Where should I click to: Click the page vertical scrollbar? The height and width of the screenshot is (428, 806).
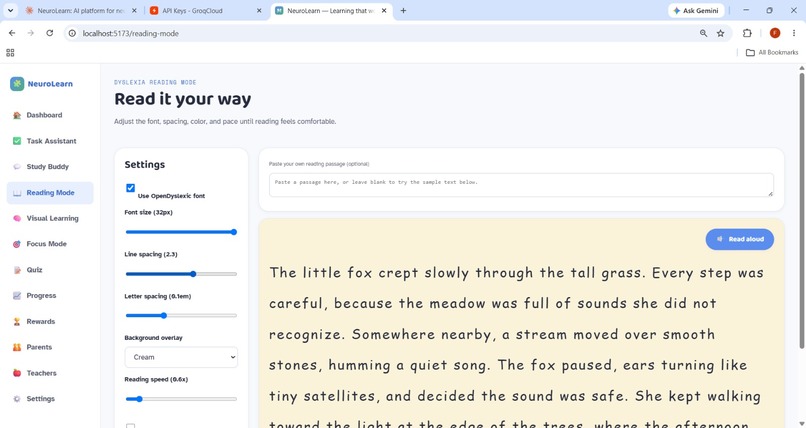pos(801,211)
